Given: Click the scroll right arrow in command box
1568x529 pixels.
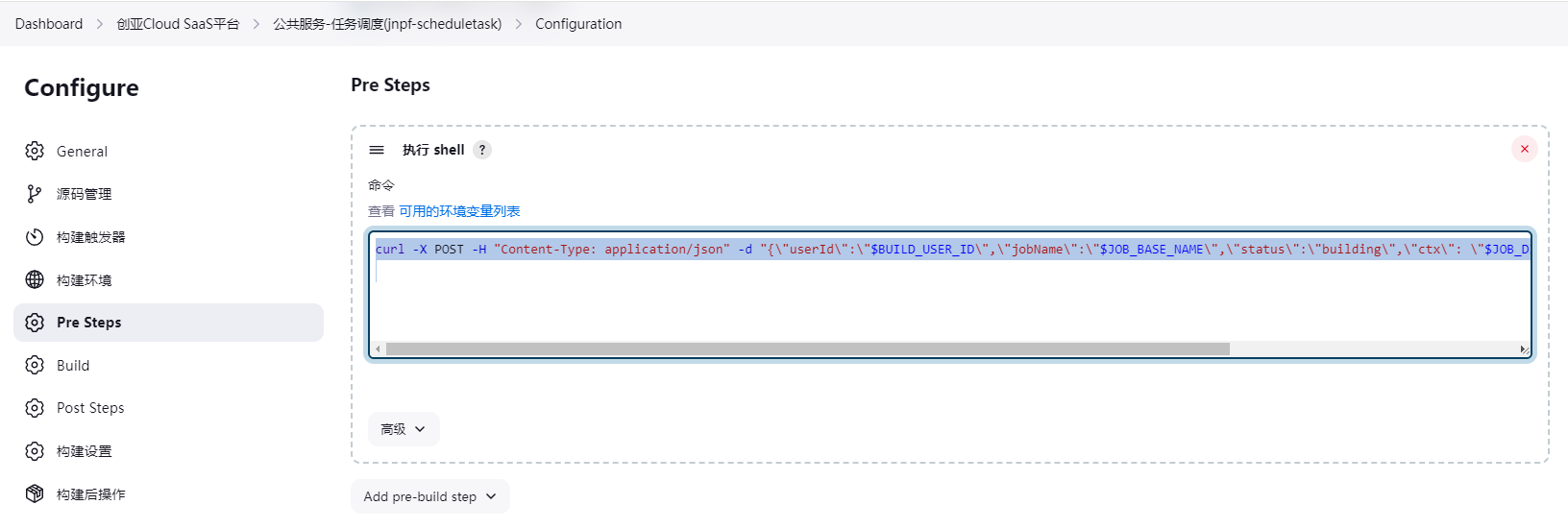Looking at the screenshot, I should 1523,349.
